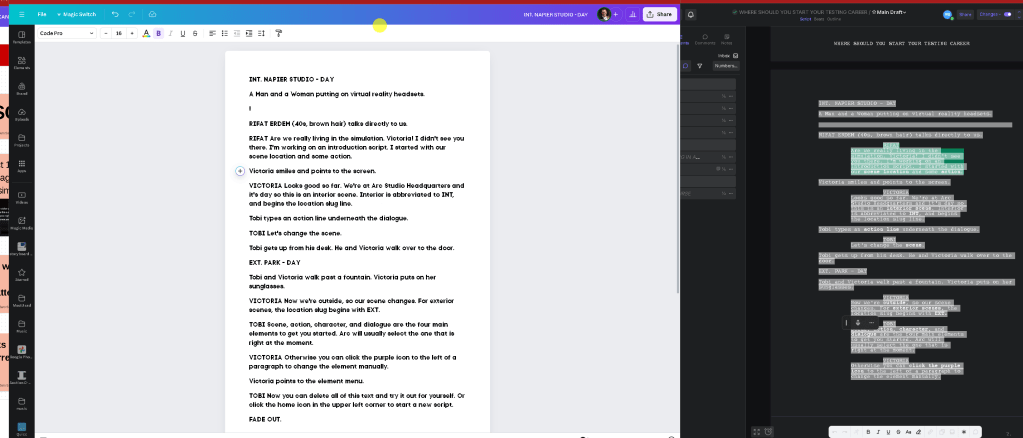The height and width of the screenshot is (438, 1023).
Task: Open the Projects sidebar tab
Action: point(22,140)
